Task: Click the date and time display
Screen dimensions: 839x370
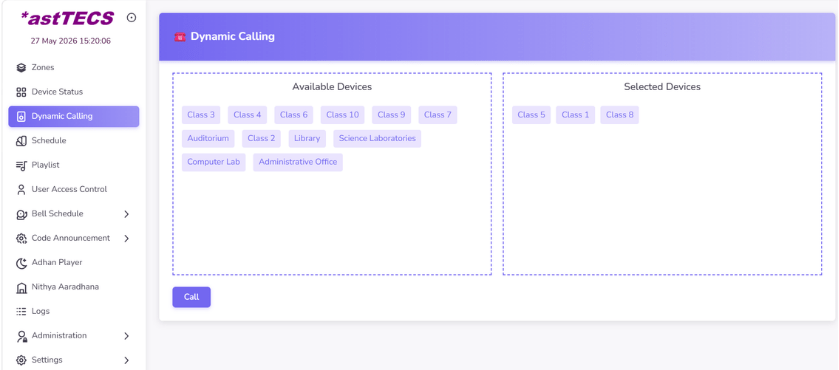Action: (x=71, y=41)
